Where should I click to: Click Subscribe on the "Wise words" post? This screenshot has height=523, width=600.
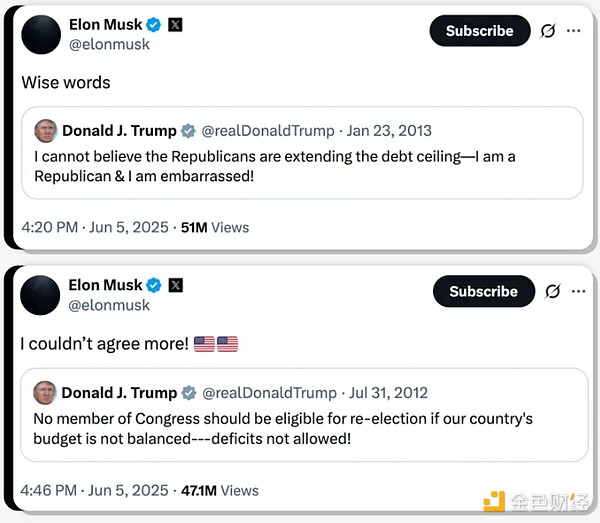tap(479, 31)
